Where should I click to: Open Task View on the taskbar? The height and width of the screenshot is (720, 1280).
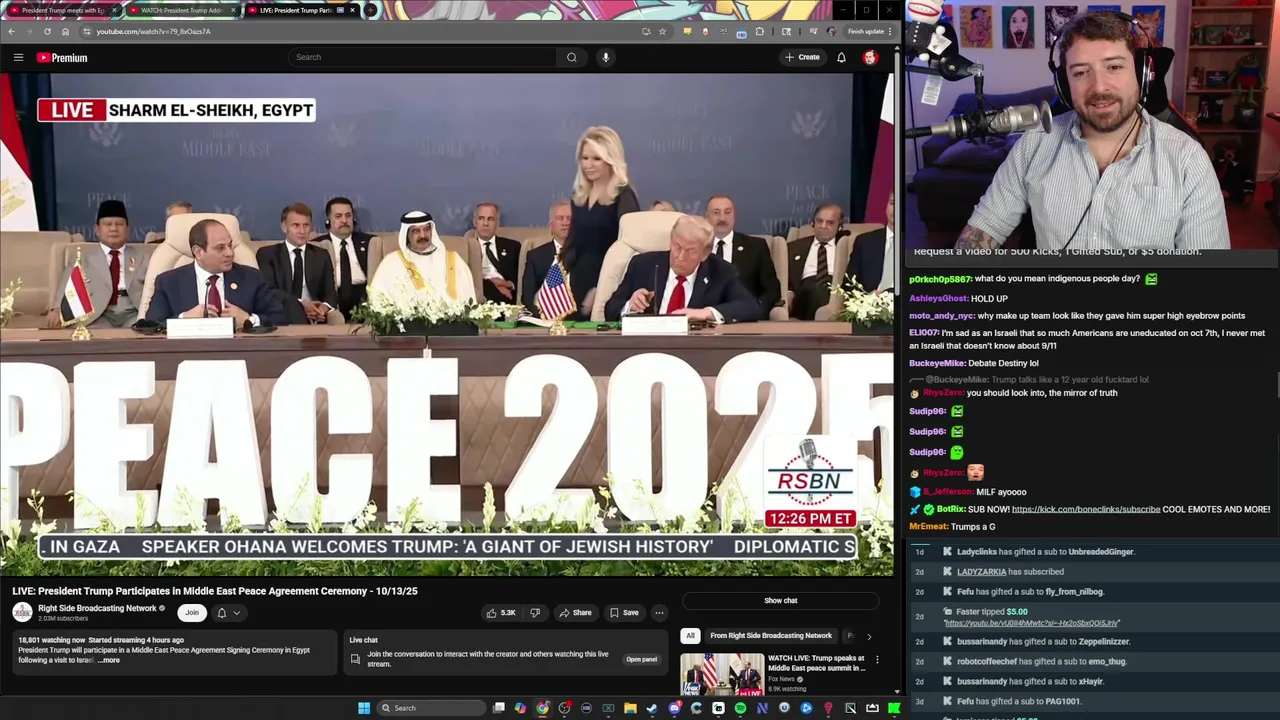click(499, 708)
